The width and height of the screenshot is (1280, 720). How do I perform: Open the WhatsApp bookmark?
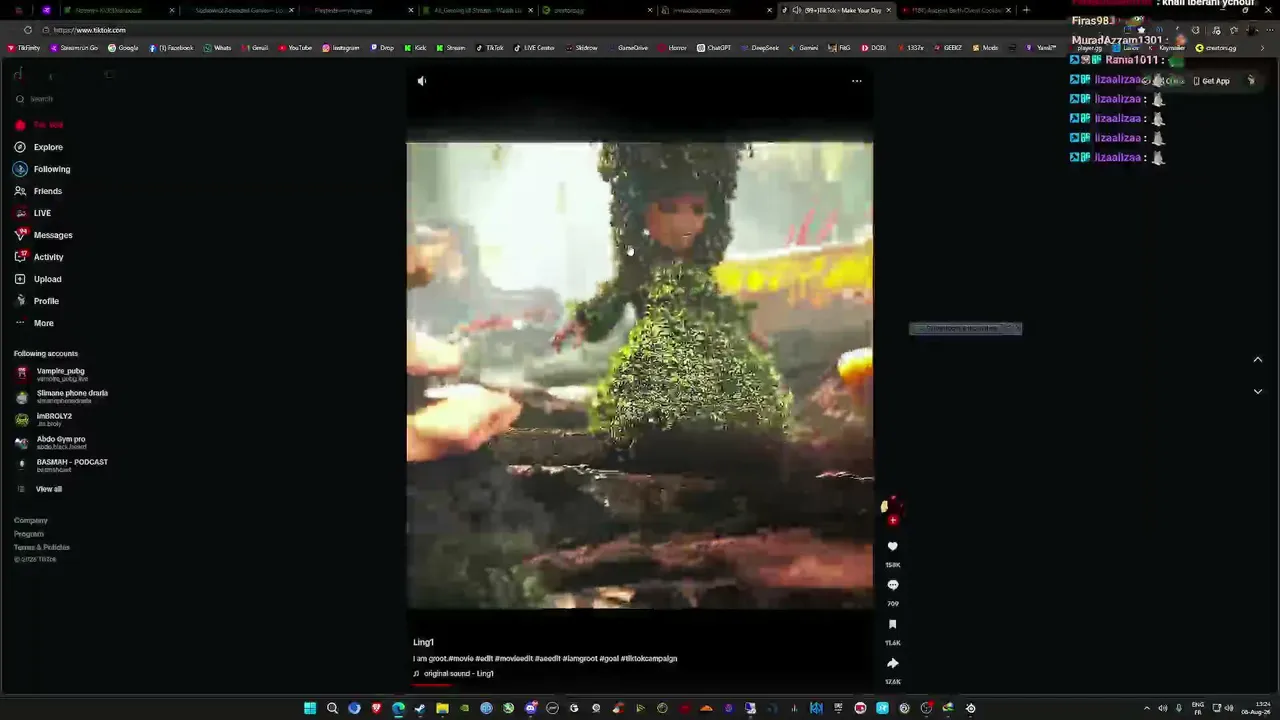click(217, 48)
